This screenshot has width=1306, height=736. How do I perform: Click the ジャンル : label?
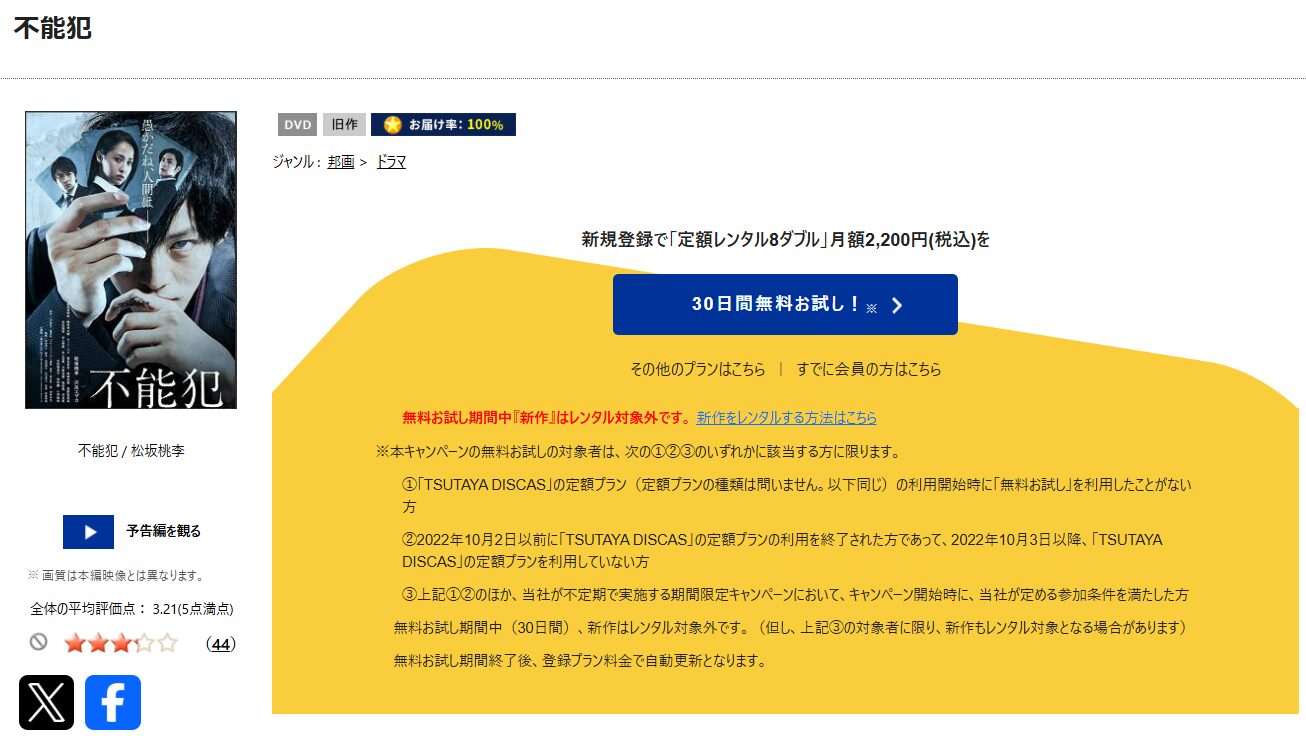point(296,162)
